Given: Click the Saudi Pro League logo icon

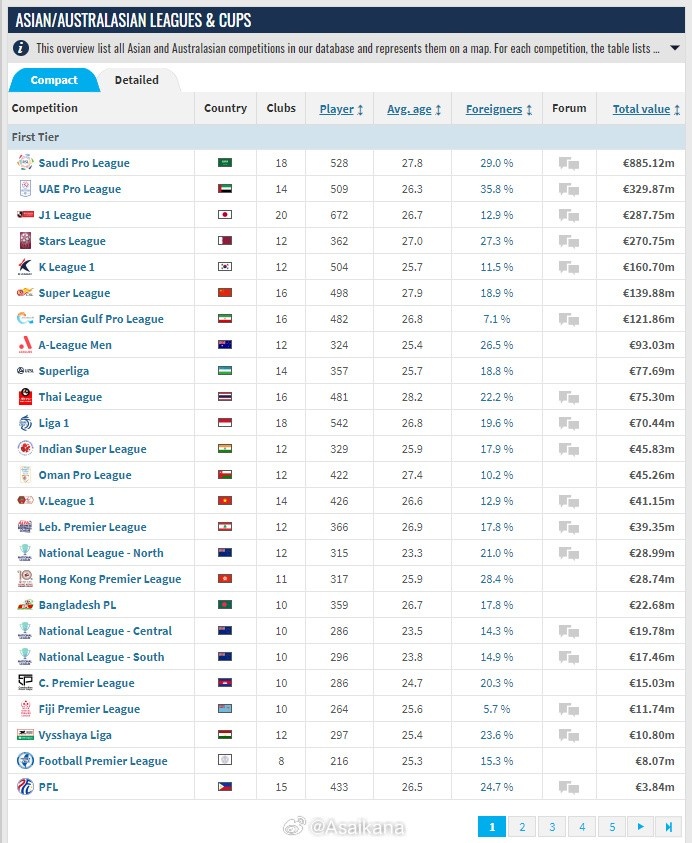Looking at the screenshot, I should [25, 163].
